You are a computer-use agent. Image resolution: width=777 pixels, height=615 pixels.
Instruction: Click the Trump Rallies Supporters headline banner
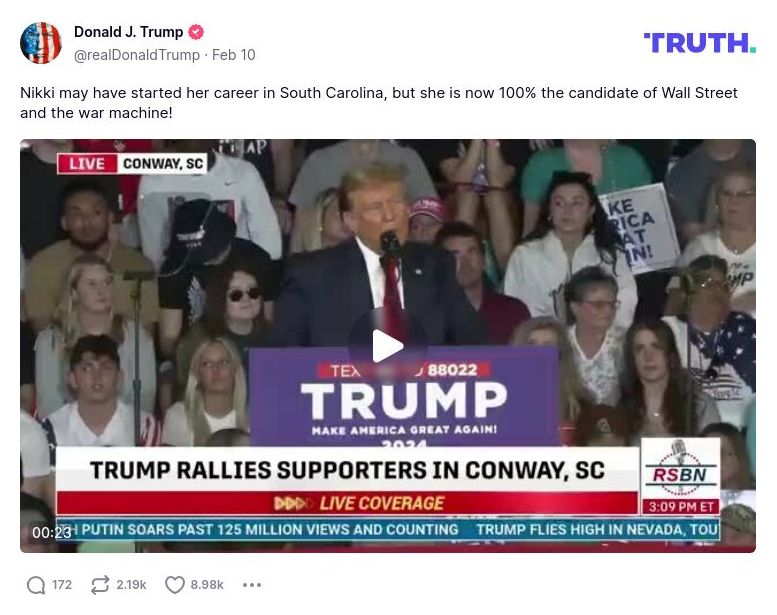pyautogui.click(x=347, y=470)
